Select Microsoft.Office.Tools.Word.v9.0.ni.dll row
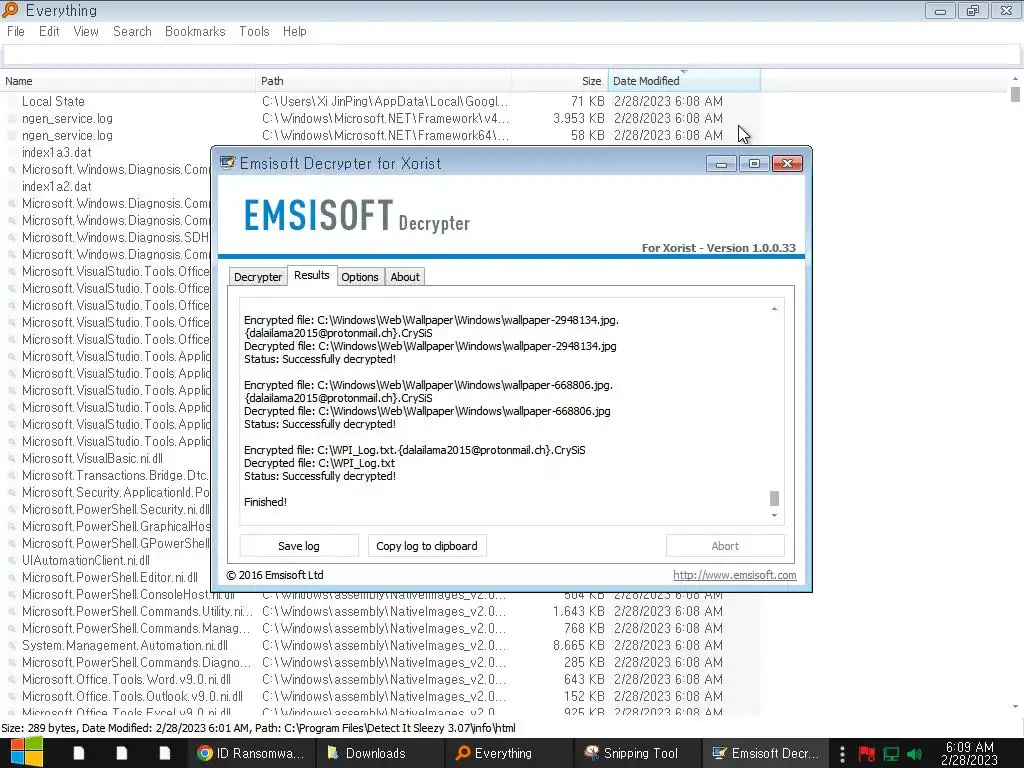The height and width of the screenshot is (768, 1024). click(380, 679)
